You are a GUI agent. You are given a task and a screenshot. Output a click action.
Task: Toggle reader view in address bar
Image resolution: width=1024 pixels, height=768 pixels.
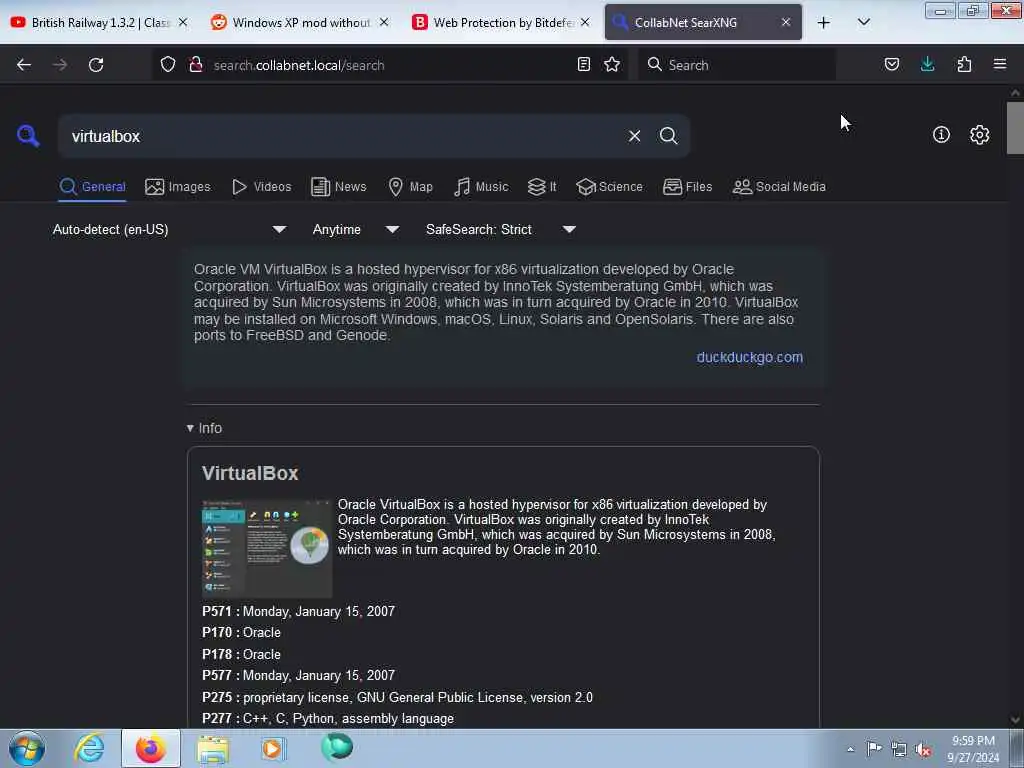pos(584,64)
